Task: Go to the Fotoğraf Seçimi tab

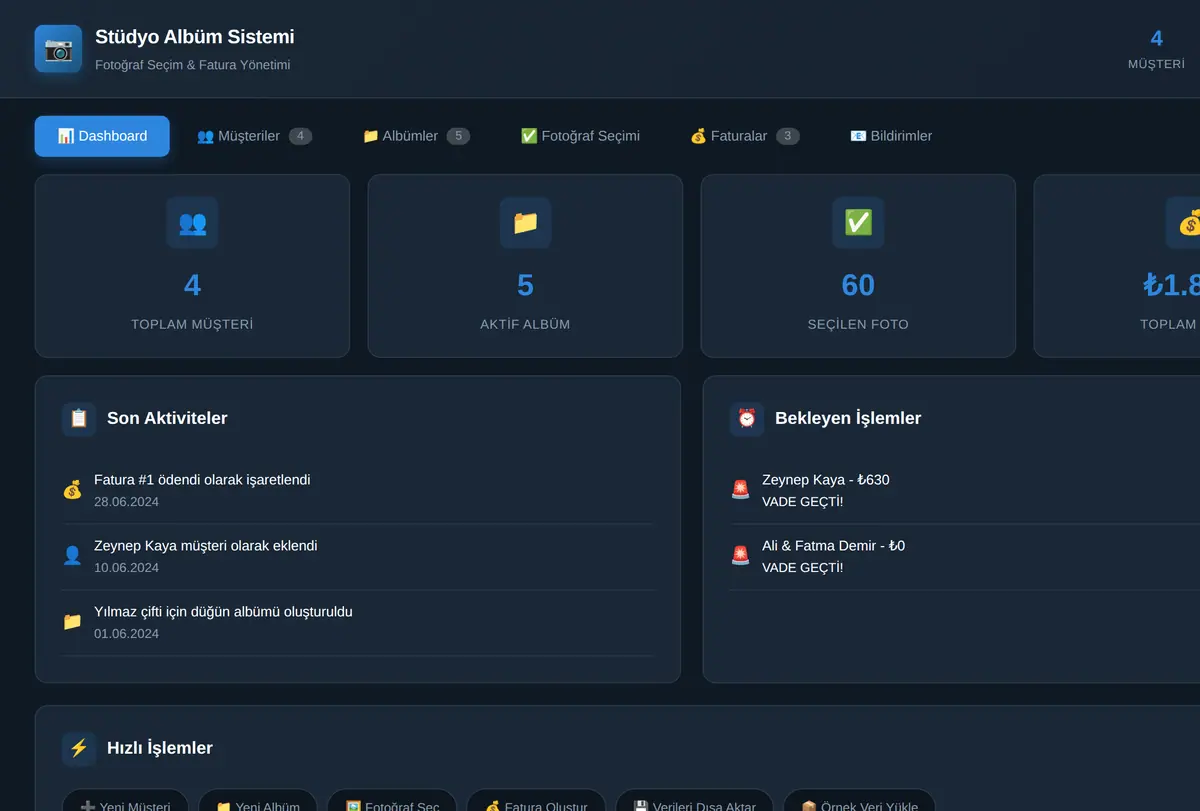Action: (x=580, y=136)
